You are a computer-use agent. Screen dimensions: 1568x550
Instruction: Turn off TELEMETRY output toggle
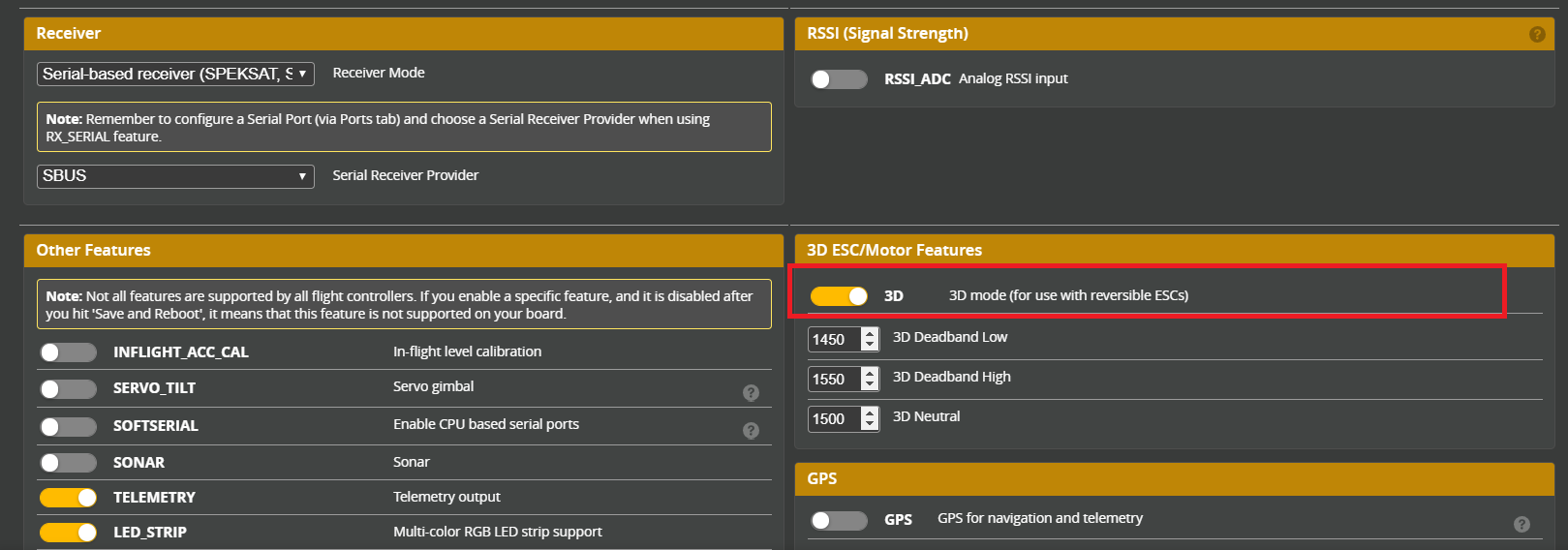68,498
